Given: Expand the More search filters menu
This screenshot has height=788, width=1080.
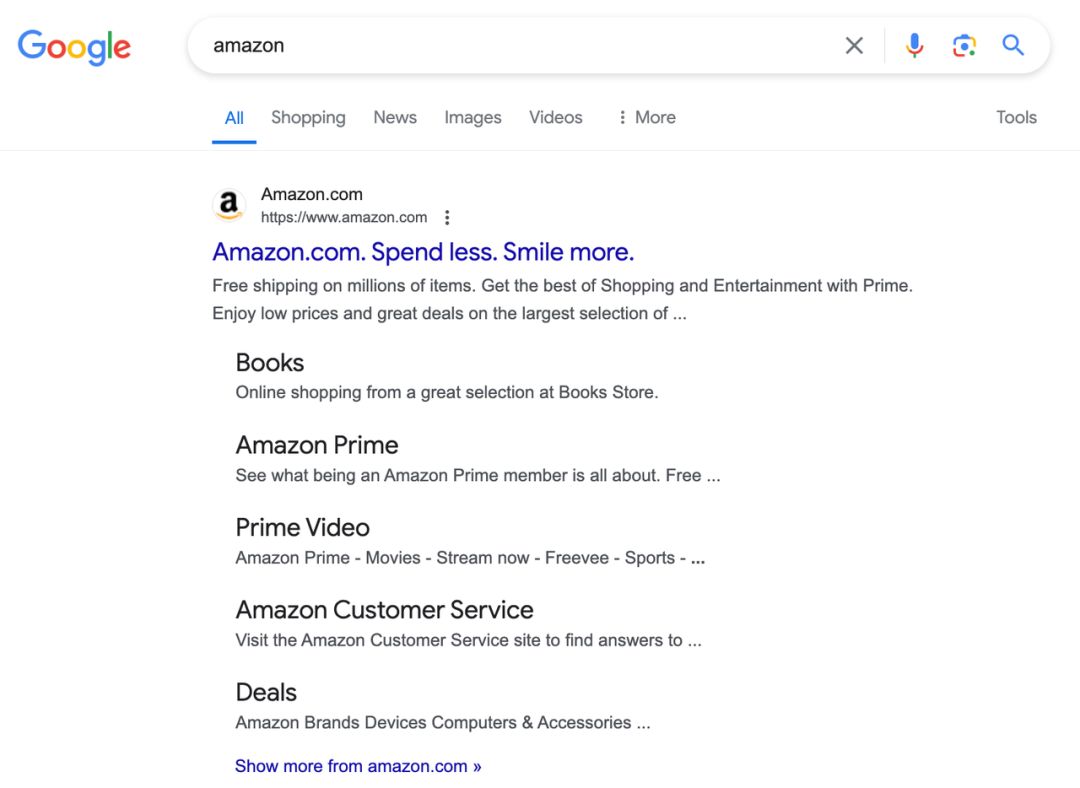Looking at the screenshot, I should coord(646,117).
